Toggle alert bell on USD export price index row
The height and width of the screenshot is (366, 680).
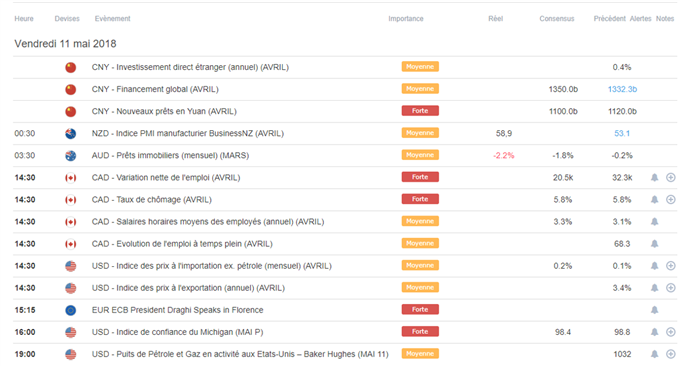tap(654, 288)
